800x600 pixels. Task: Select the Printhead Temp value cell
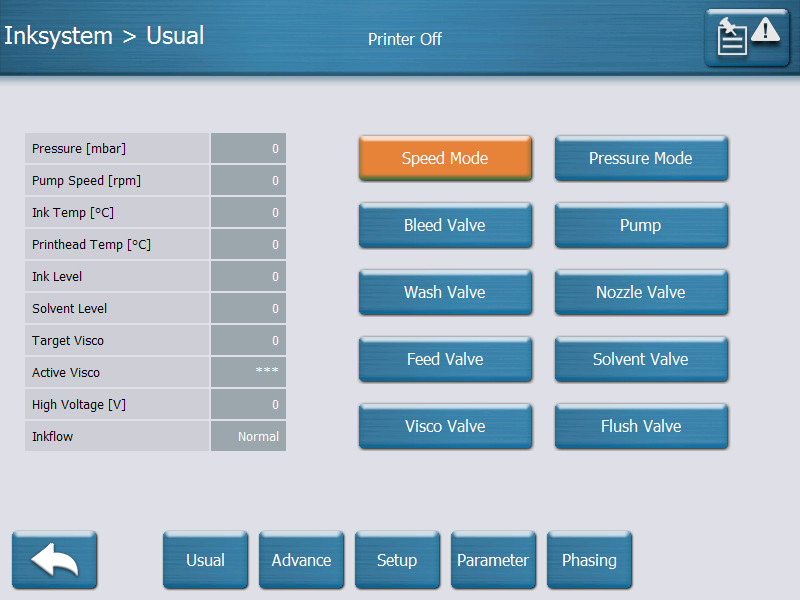[x=248, y=244]
